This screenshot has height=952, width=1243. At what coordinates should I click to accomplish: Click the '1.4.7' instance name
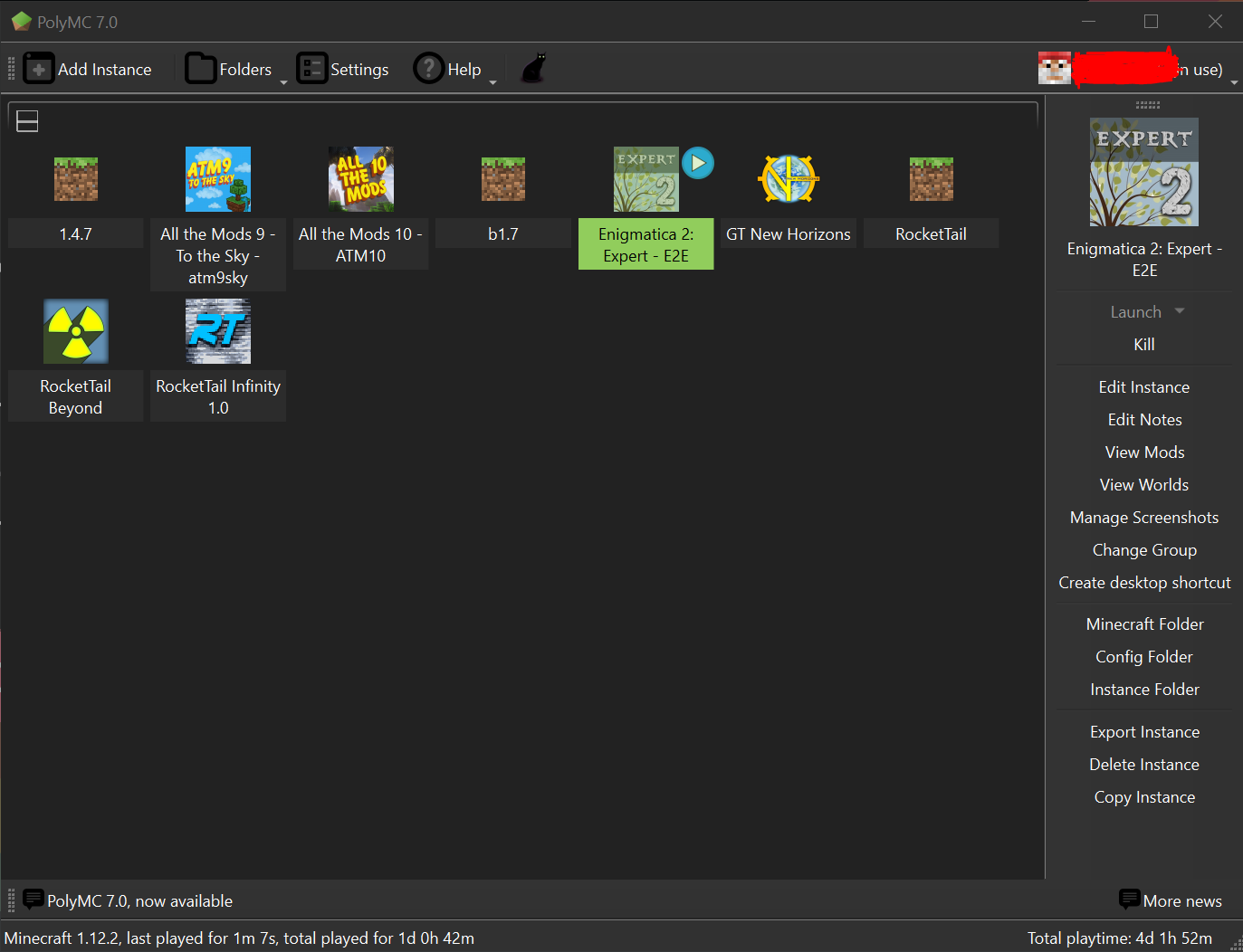[x=76, y=234]
